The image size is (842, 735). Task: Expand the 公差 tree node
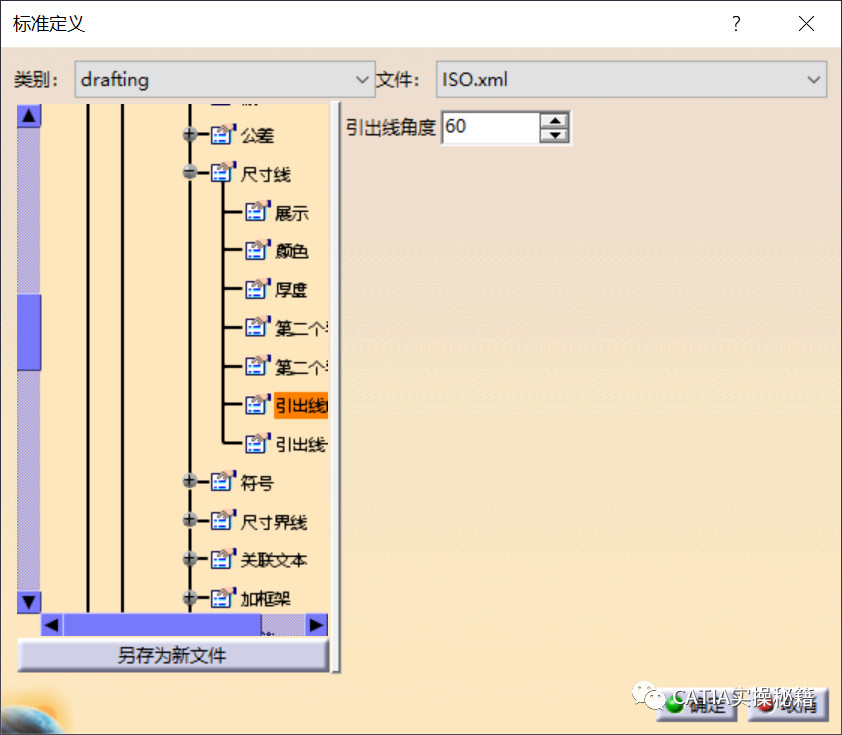point(190,135)
